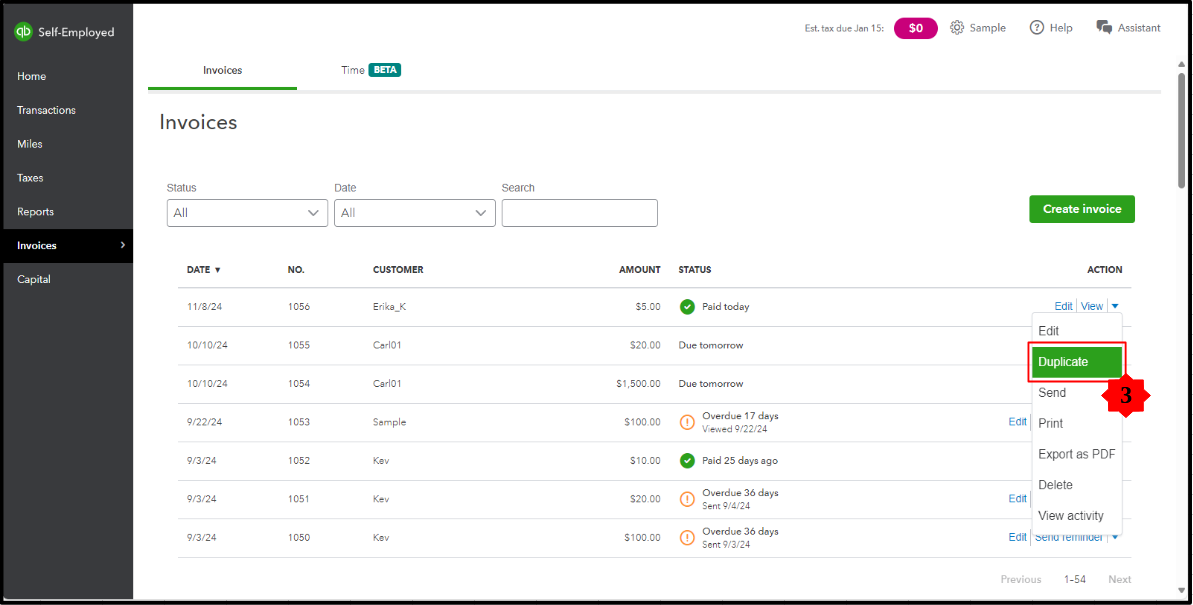This screenshot has height=605, width=1193.
Task: Click the date 9/22/24
Action: click(204, 422)
